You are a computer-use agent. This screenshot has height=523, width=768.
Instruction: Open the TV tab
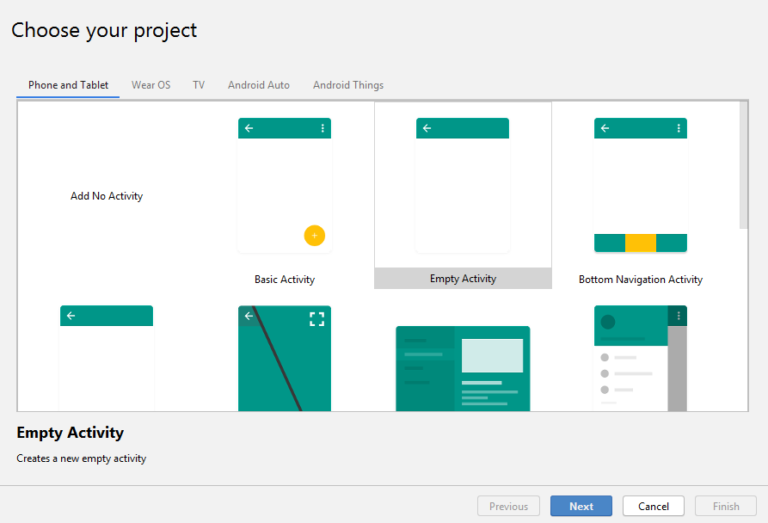(199, 85)
